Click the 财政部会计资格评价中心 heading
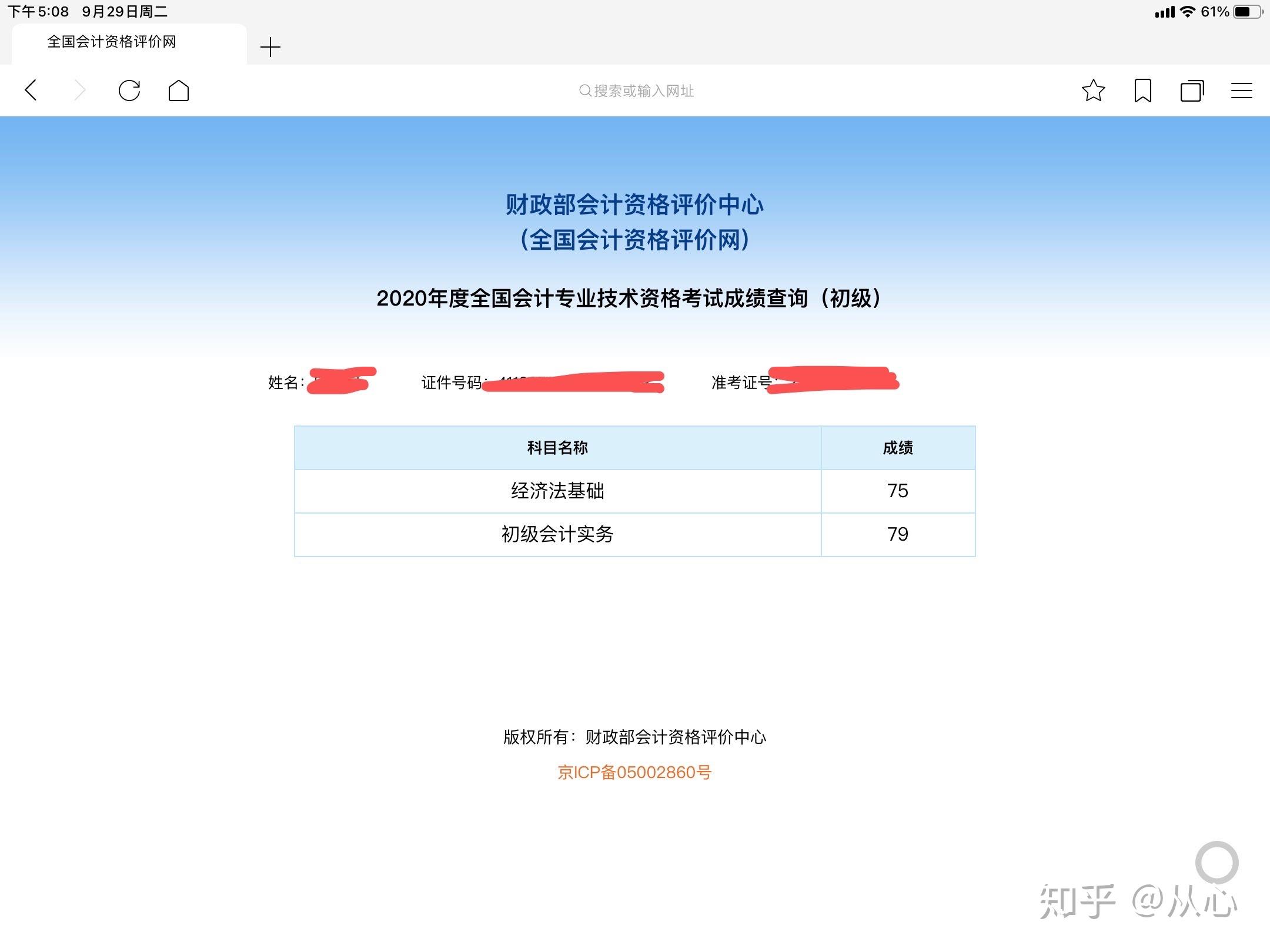Image resolution: width=1270 pixels, height=952 pixels. tap(635, 205)
